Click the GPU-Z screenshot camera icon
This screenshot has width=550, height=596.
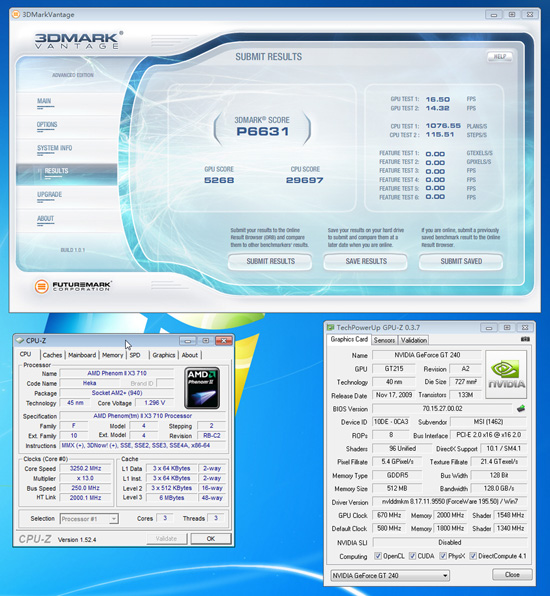click(525, 339)
